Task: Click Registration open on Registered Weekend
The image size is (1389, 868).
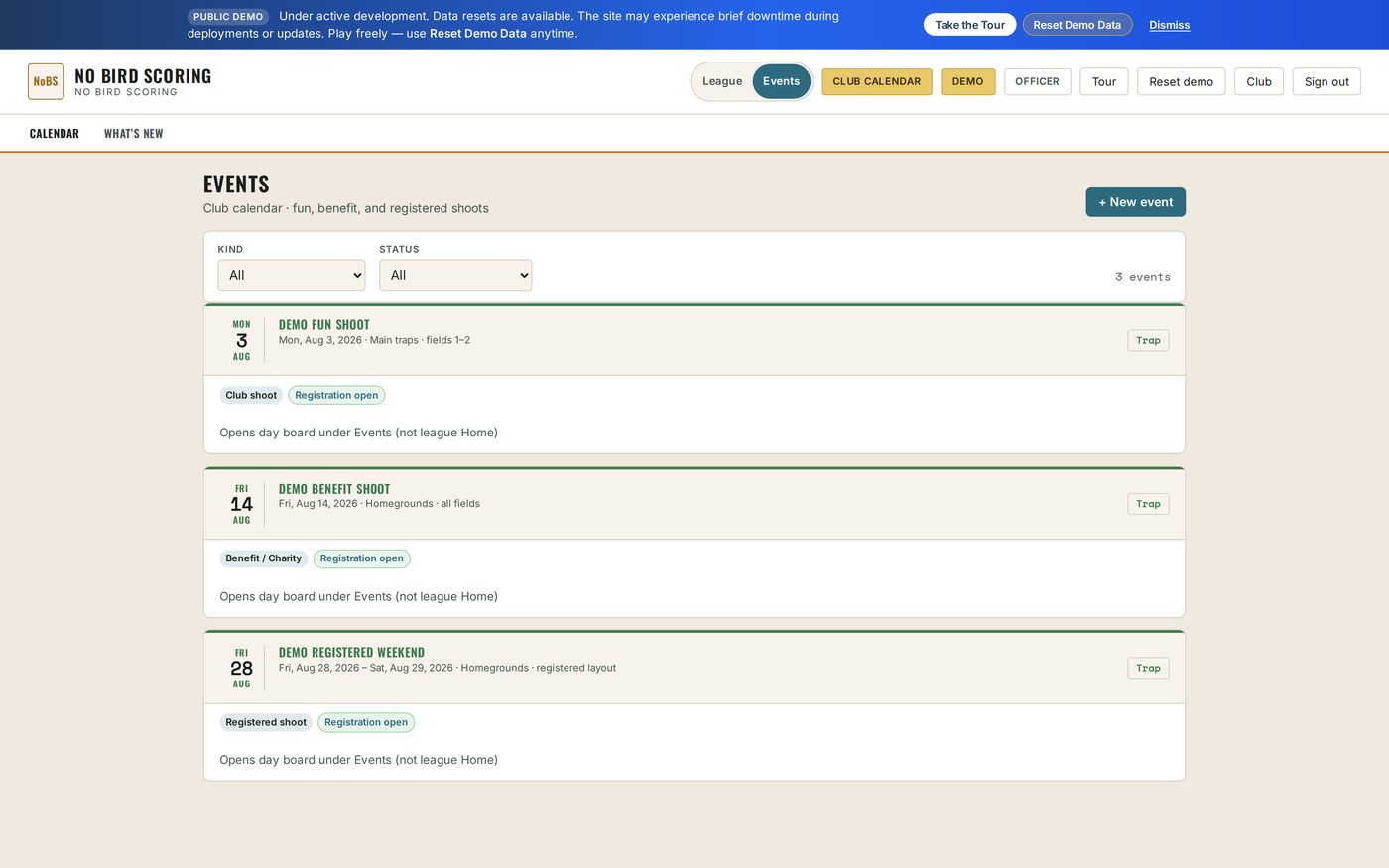Action: (366, 722)
